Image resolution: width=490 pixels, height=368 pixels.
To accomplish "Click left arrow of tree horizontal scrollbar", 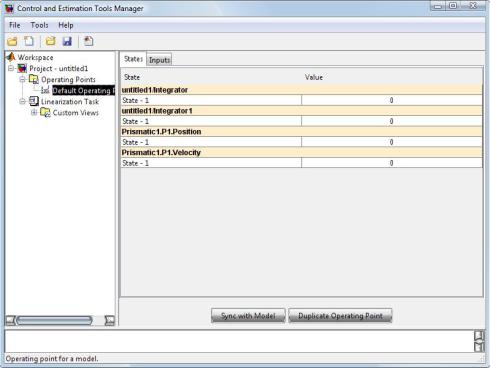I will point(10,320).
